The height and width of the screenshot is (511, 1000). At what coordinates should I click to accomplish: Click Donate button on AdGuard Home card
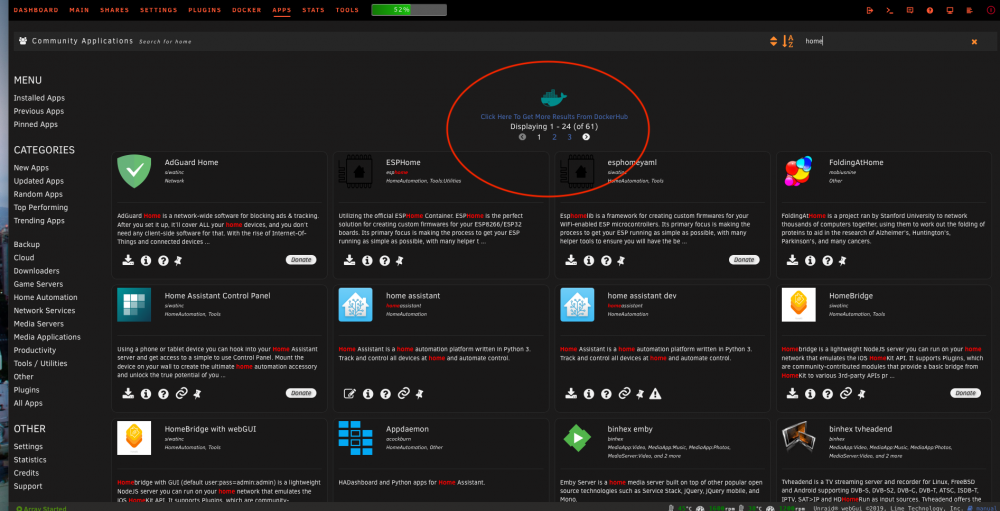[x=301, y=260]
